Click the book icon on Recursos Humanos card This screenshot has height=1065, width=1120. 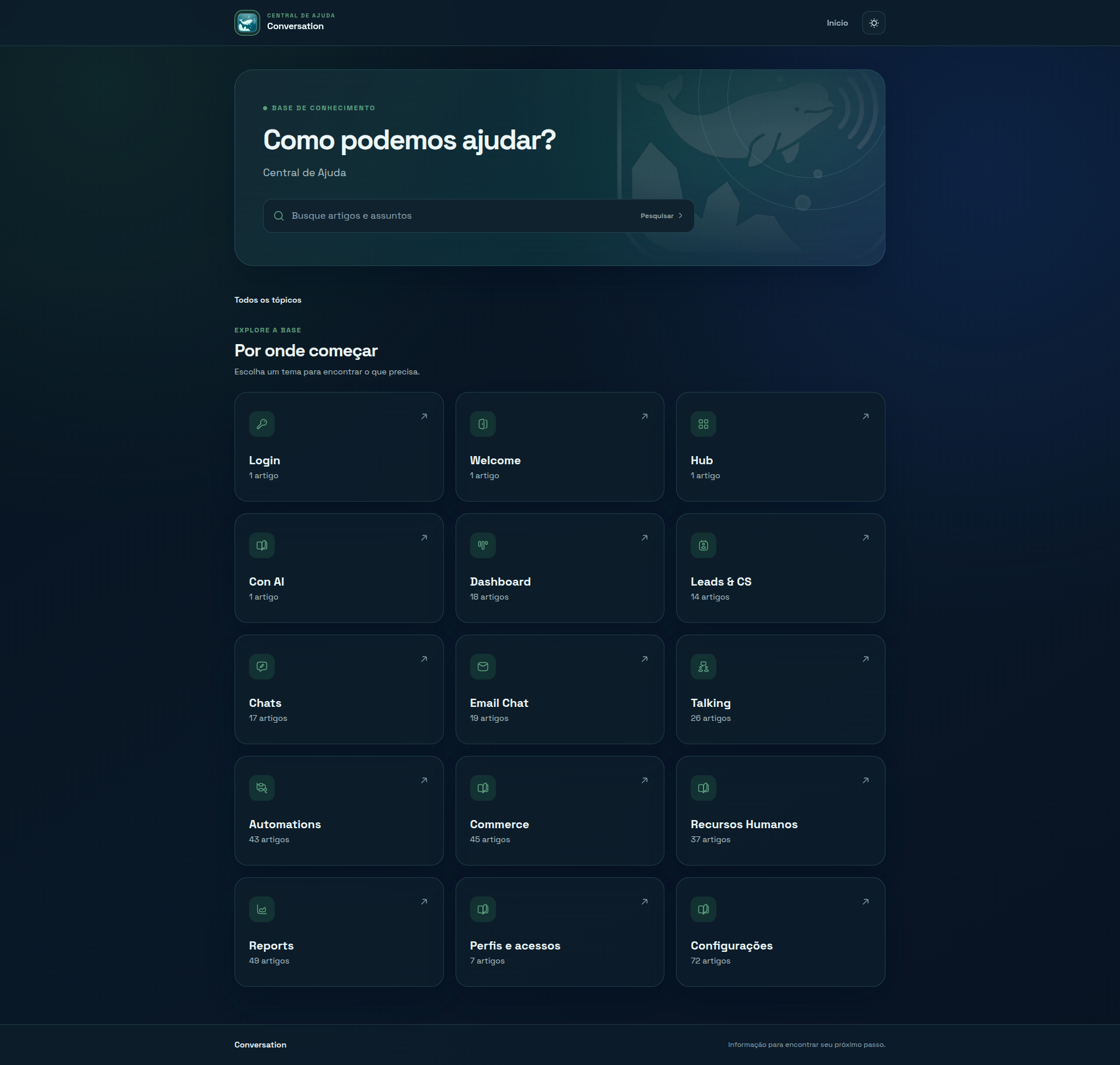[x=703, y=788]
